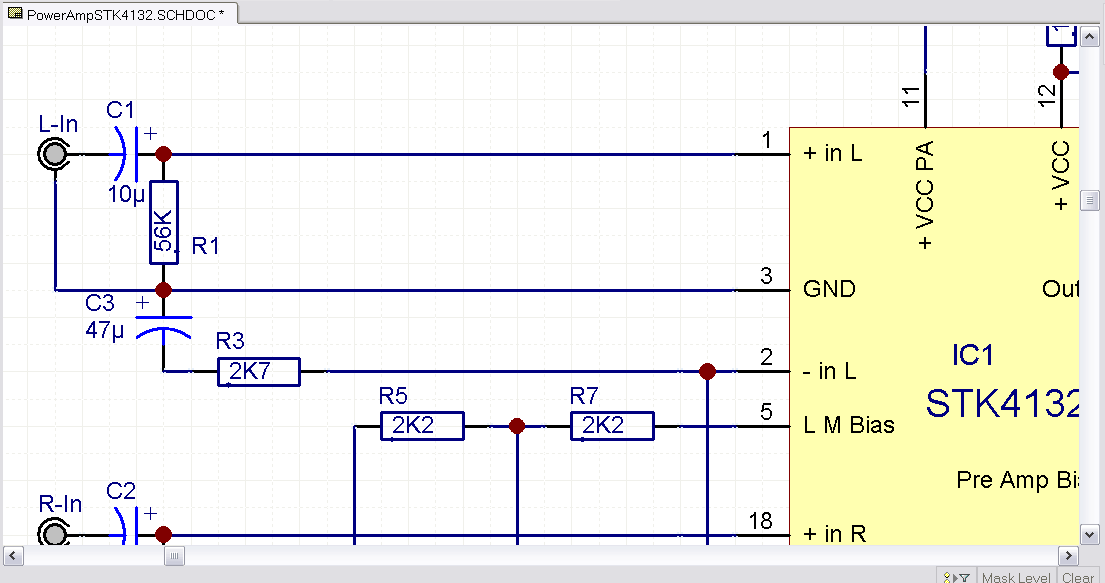Select the R-In input connector symbol
The image size is (1105, 583).
(54, 533)
